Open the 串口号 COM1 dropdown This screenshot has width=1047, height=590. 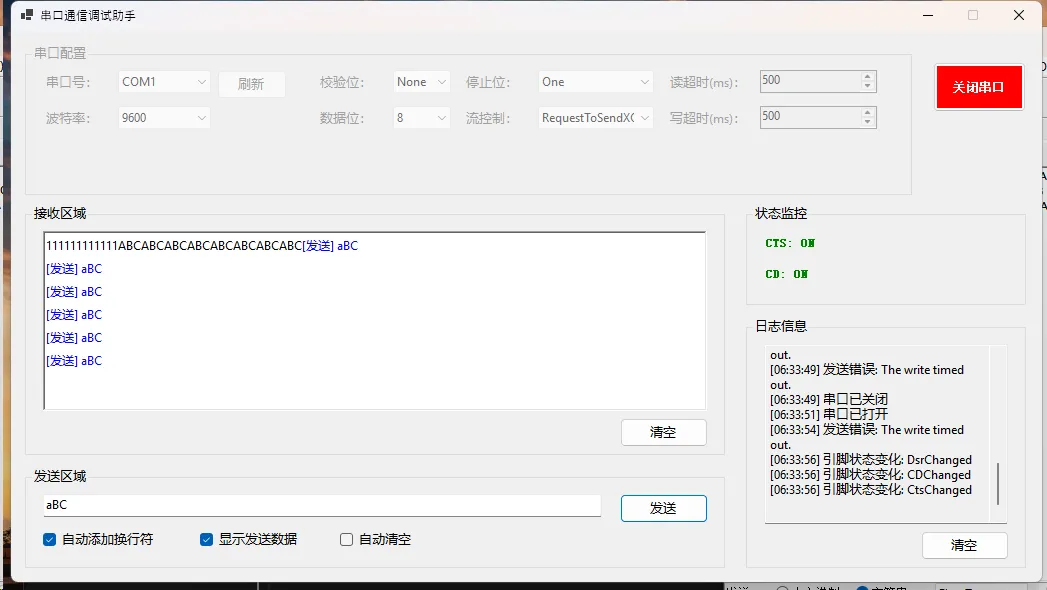164,82
